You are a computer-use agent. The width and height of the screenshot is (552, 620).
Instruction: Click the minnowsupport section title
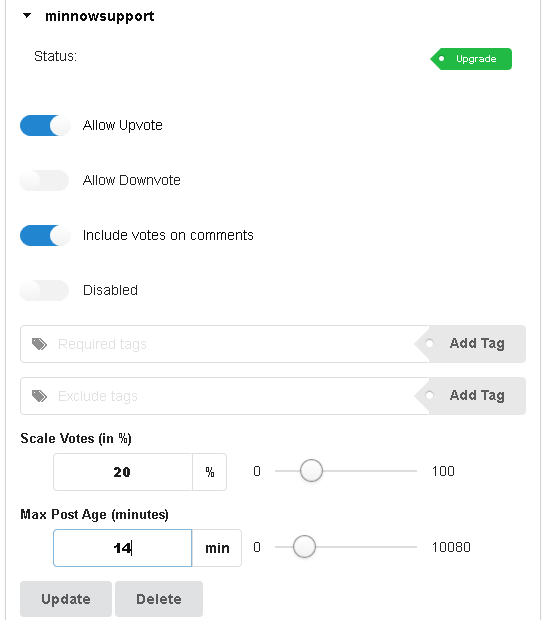tap(100, 17)
